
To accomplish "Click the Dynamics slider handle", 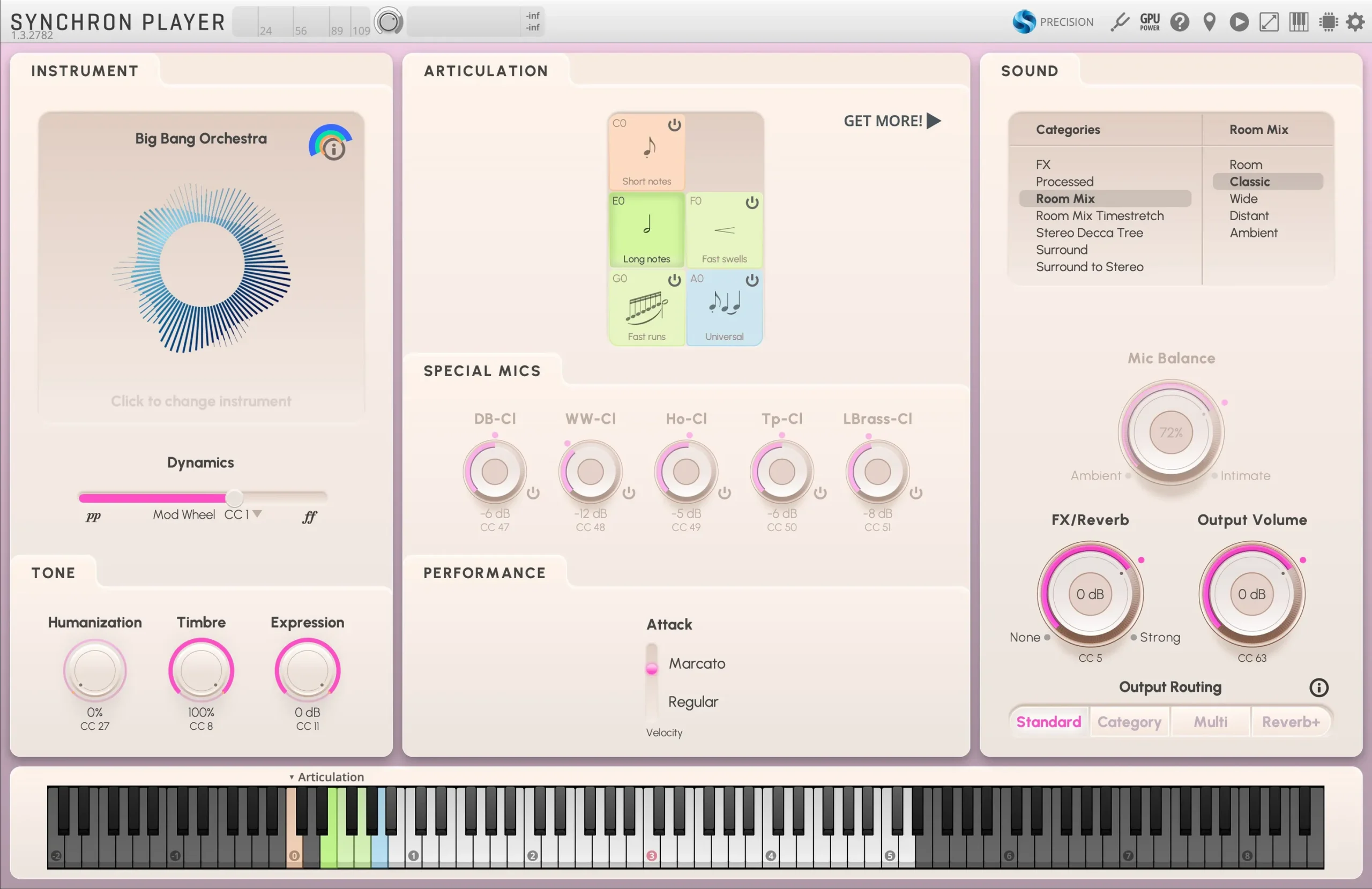I will (x=234, y=497).
